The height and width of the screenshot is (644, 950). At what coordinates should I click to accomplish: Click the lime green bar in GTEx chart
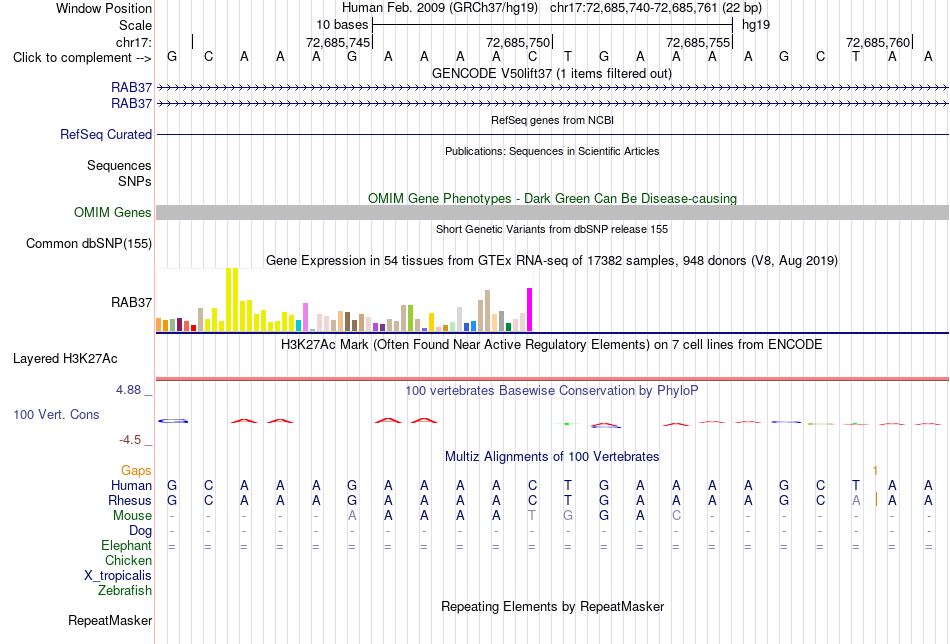pyautogui.click(x=410, y=319)
